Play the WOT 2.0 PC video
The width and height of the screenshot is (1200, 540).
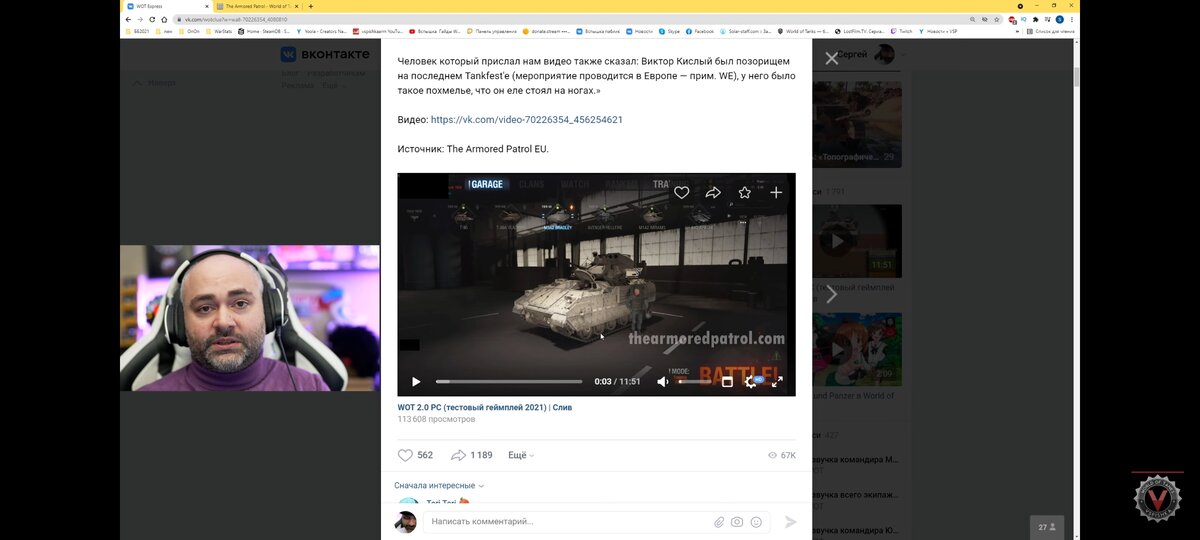pyautogui.click(x=416, y=382)
